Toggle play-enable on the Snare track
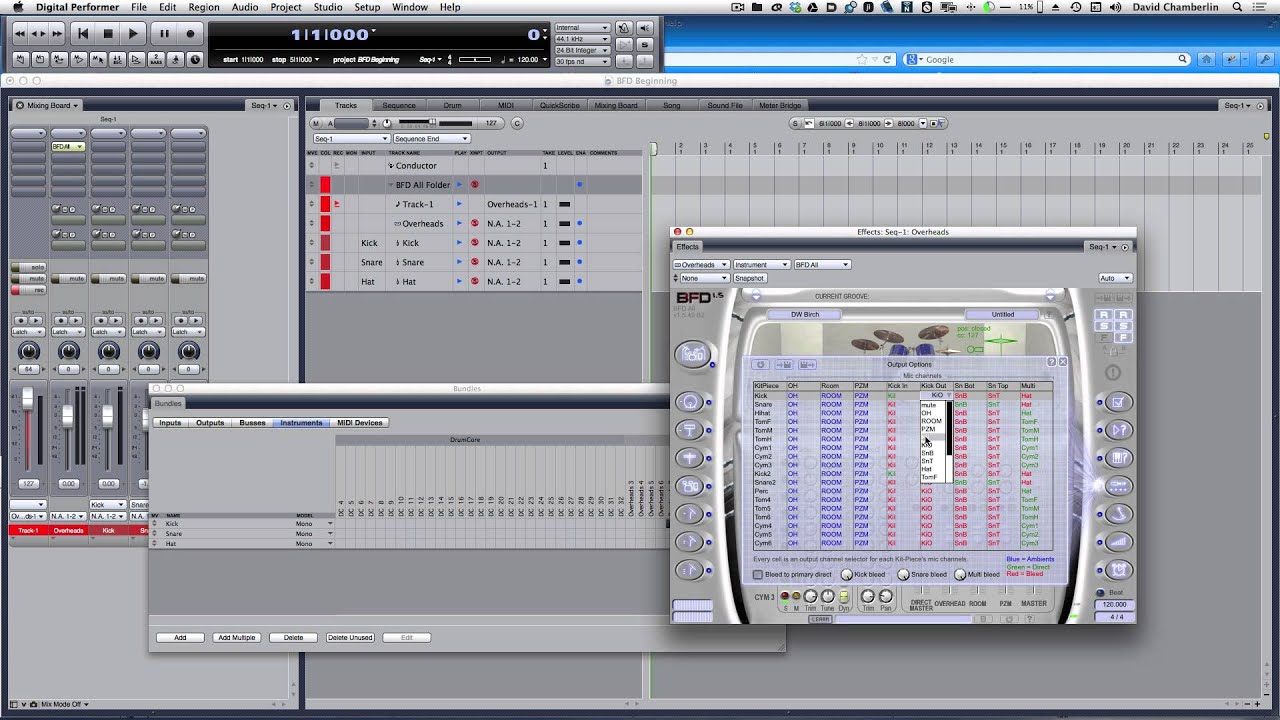The image size is (1280, 720). coord(459,262)
